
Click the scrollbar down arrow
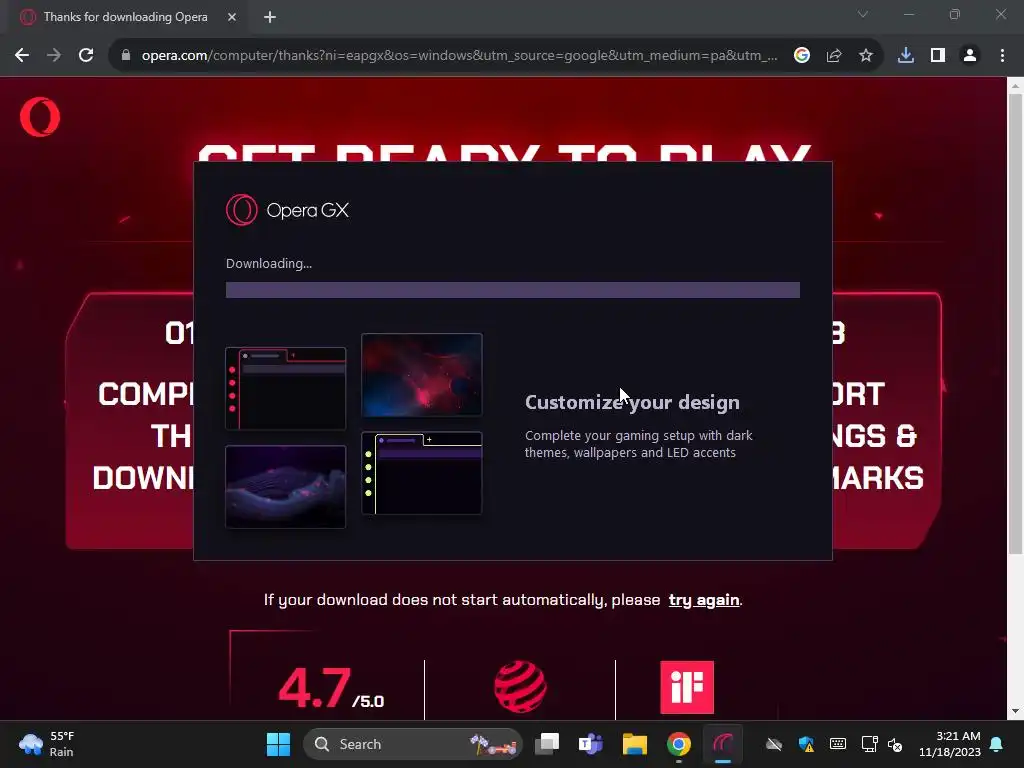coord(1016,711)
